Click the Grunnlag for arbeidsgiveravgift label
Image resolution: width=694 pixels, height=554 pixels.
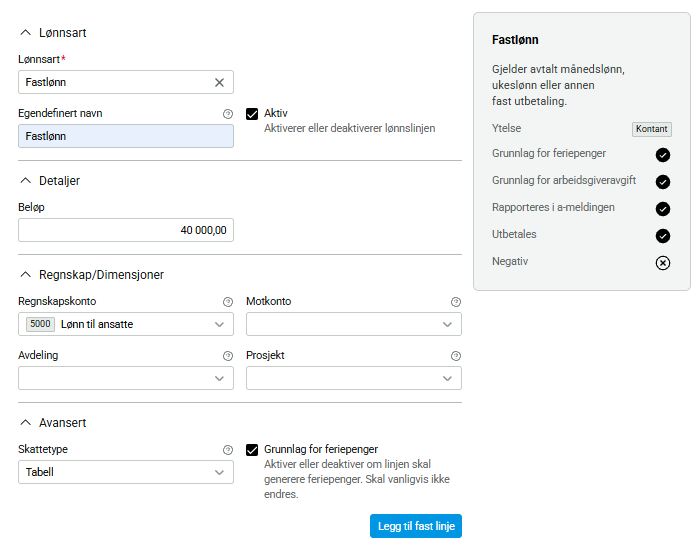click(564, 180)
